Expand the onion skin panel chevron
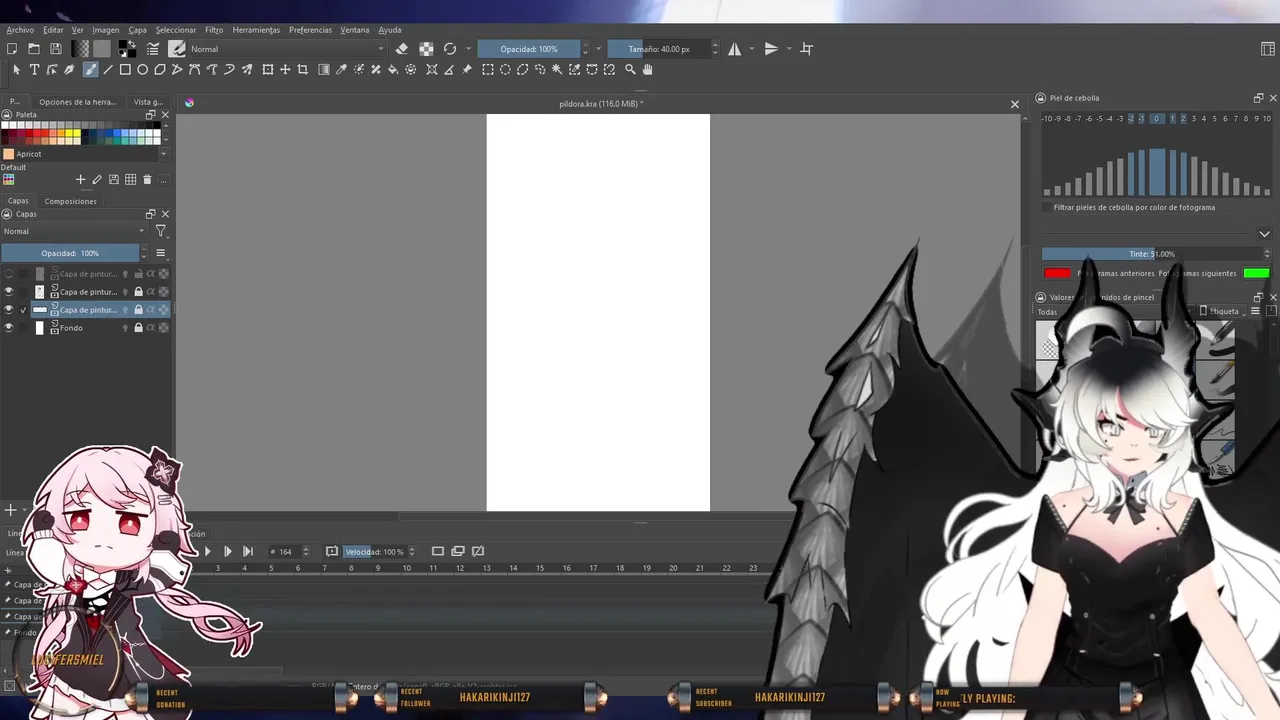The image size is (1280, 720). (x=1264, y=234)
